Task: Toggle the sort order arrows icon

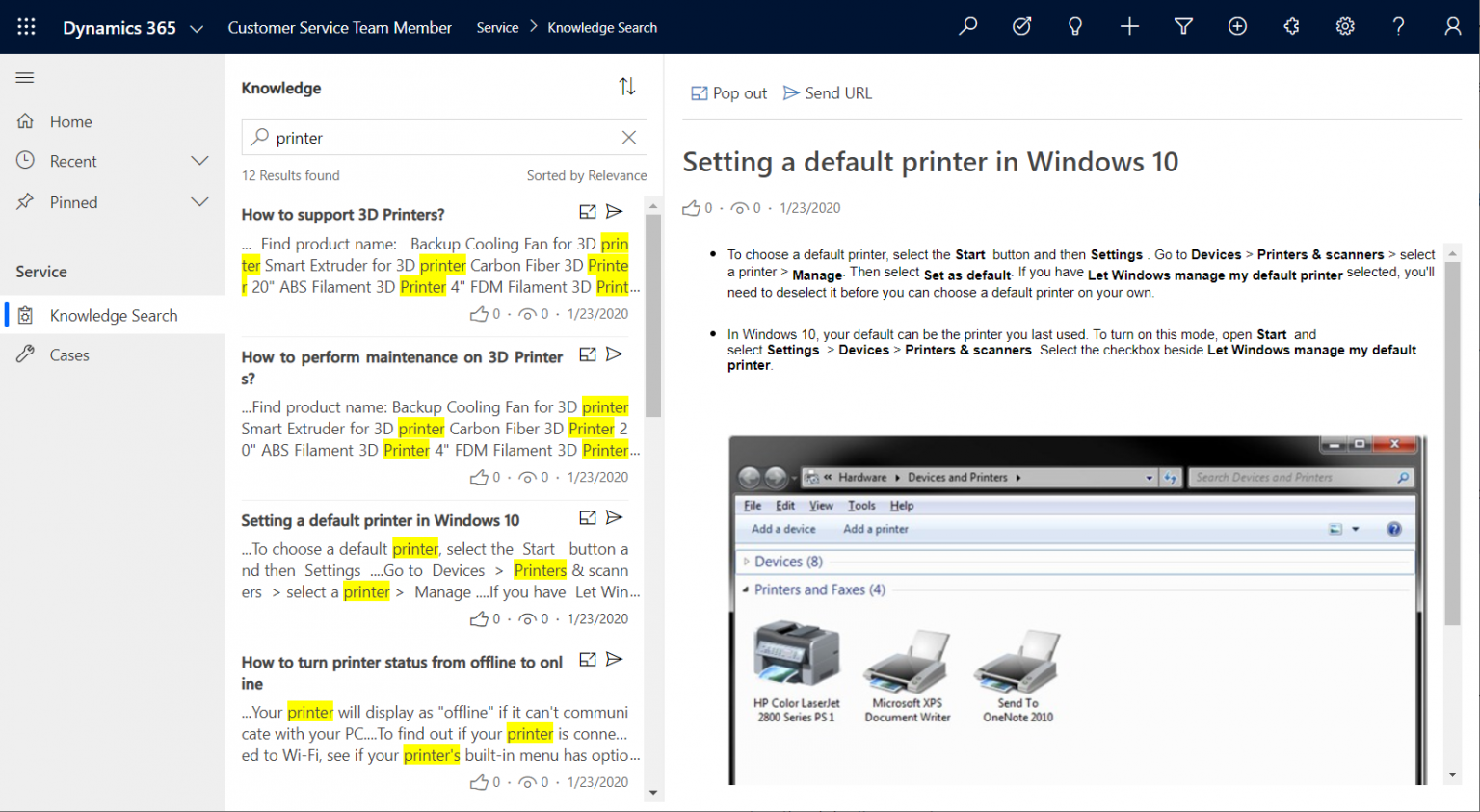Action: click(x=627, y=87)
